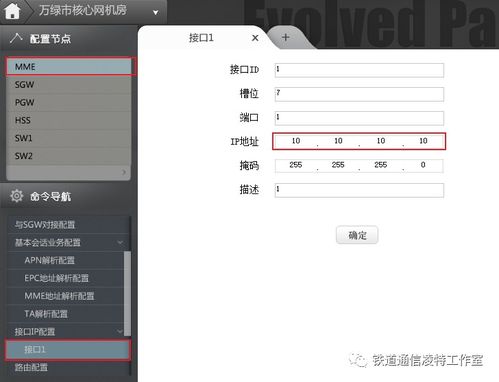Click the 槽位 input field

coord(359,94)
